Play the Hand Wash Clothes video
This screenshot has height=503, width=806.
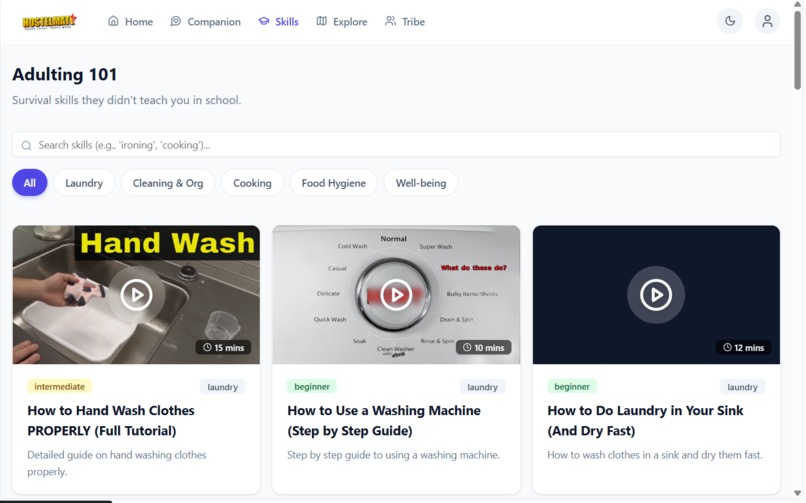coord(136,295)
